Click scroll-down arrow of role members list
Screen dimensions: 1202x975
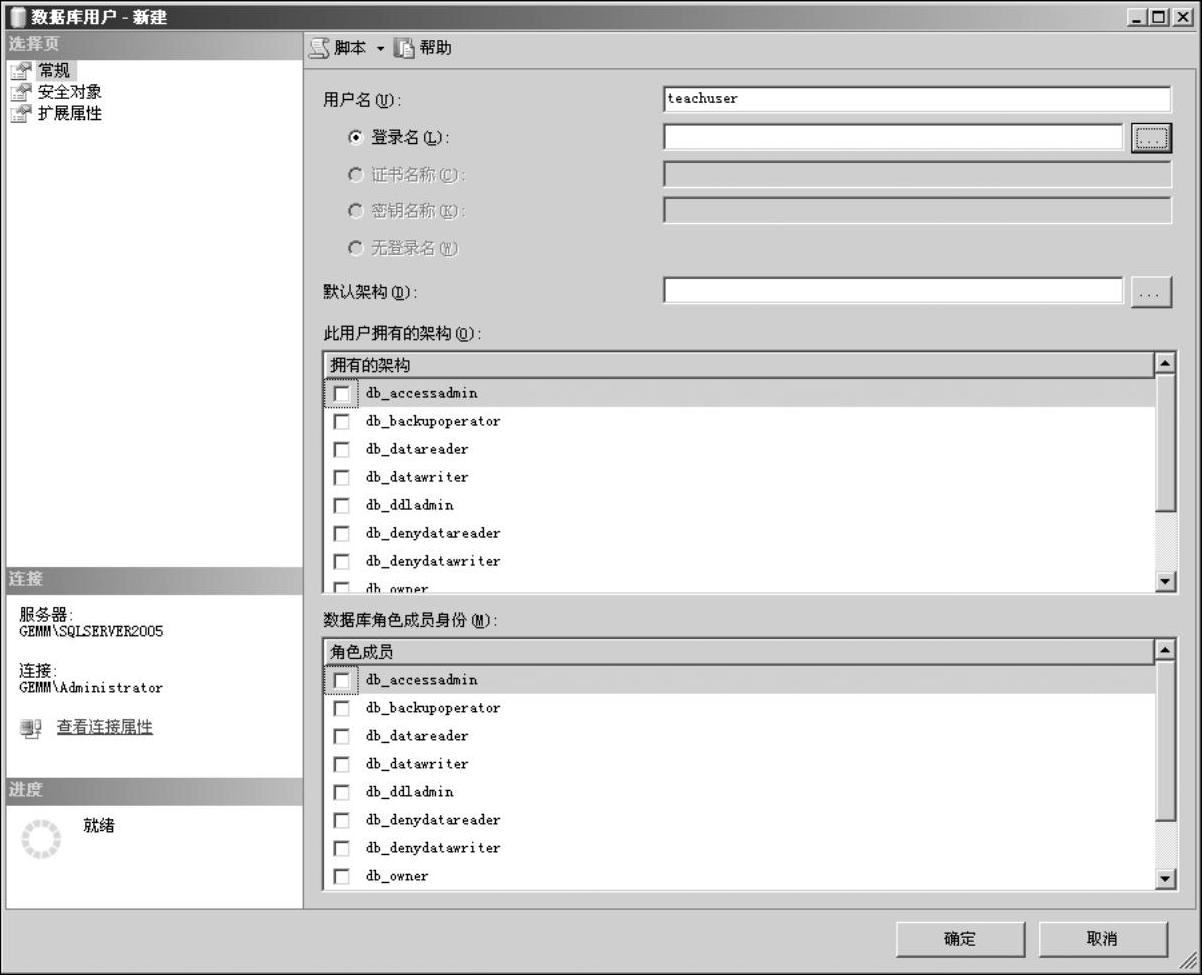click(x=1165, y=878)
